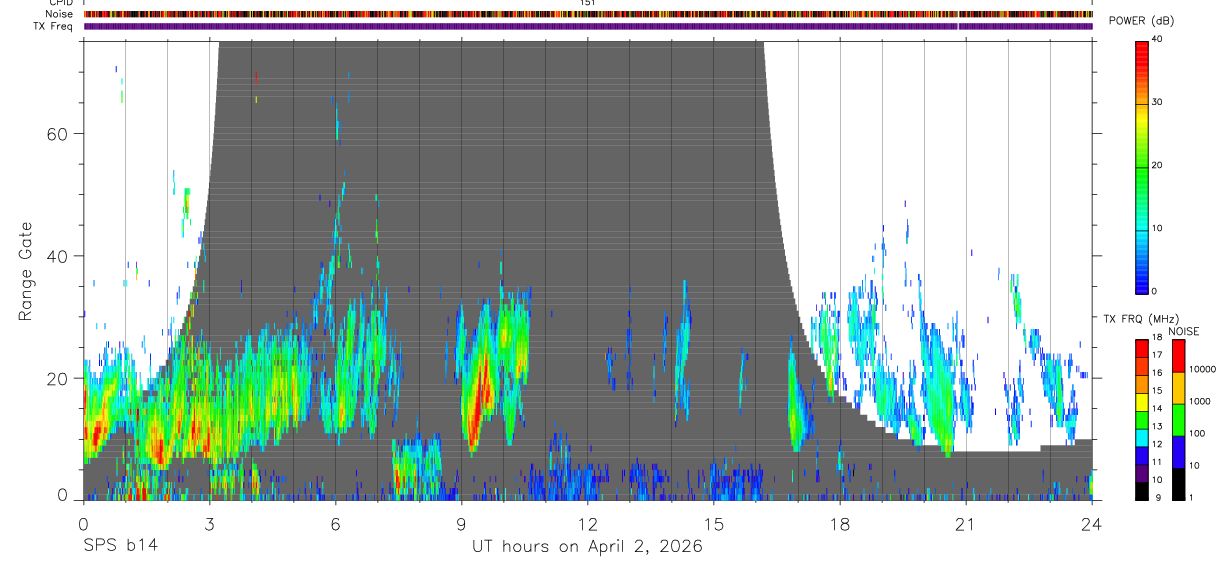Click the 100 label on NOISE scale
1228x567 pixels.
1197,433
